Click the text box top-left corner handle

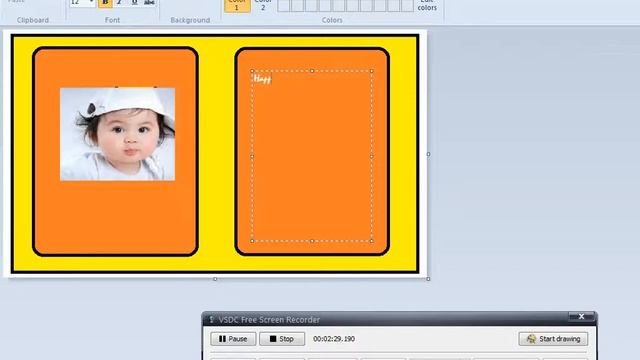tap(252, 71)
